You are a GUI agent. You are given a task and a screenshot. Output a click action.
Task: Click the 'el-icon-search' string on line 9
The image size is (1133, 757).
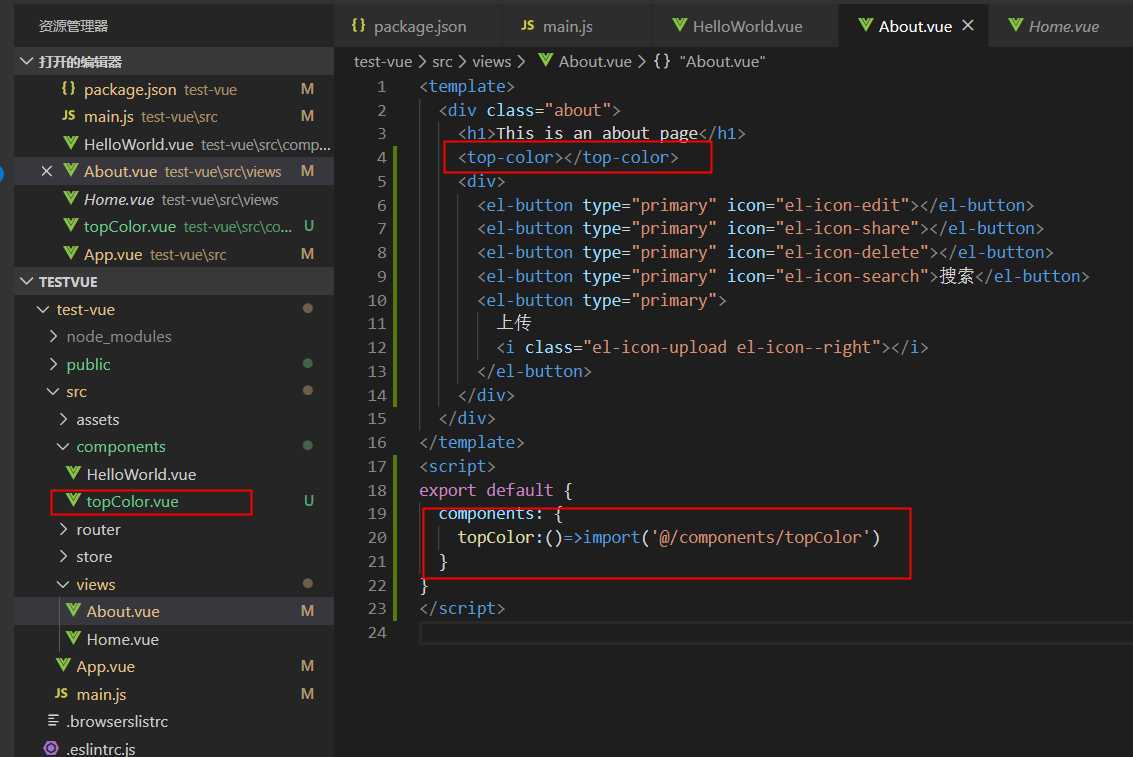(852, 276)
